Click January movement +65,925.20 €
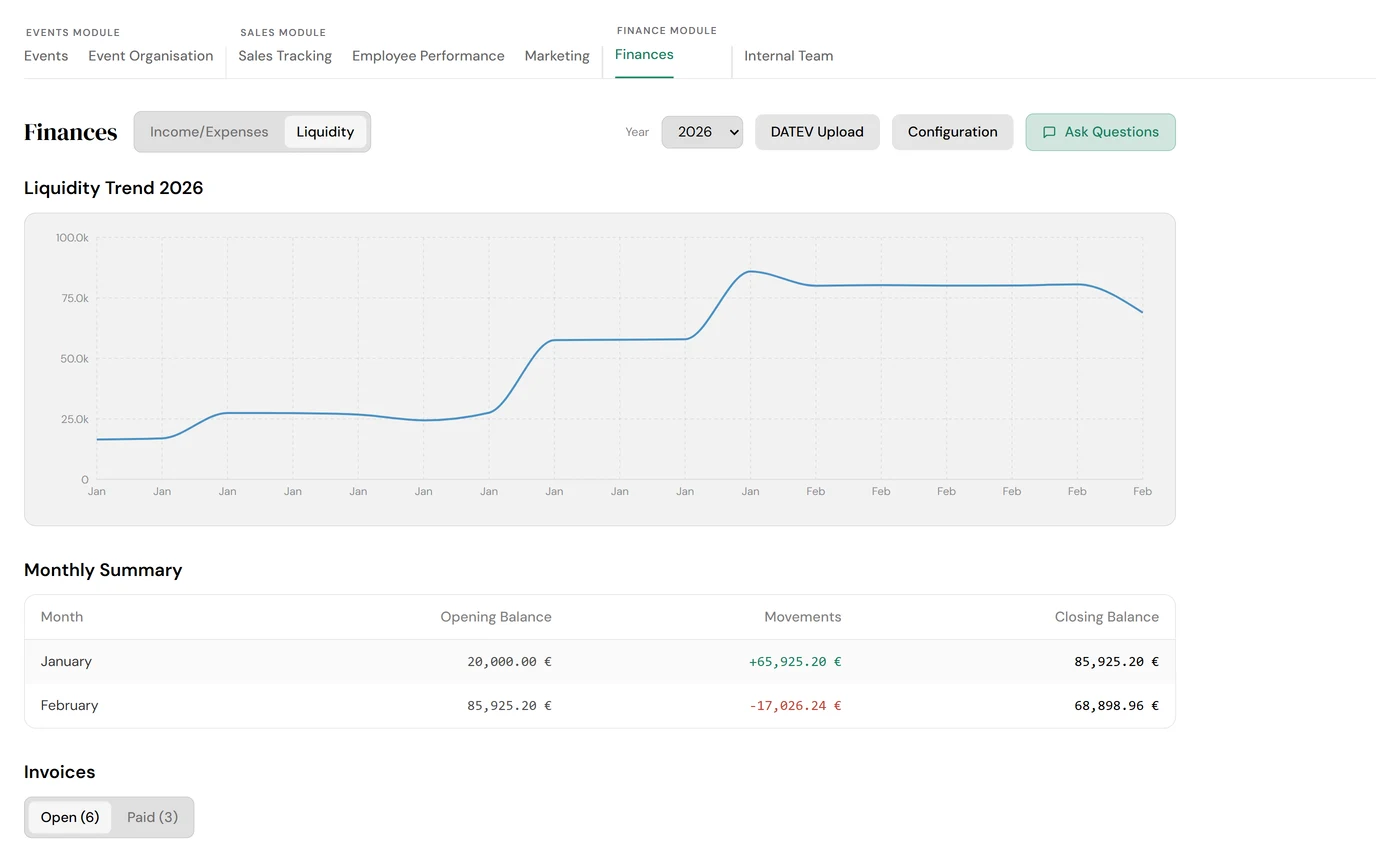This screenshot has width=1400, height=847. click(795, 662)
